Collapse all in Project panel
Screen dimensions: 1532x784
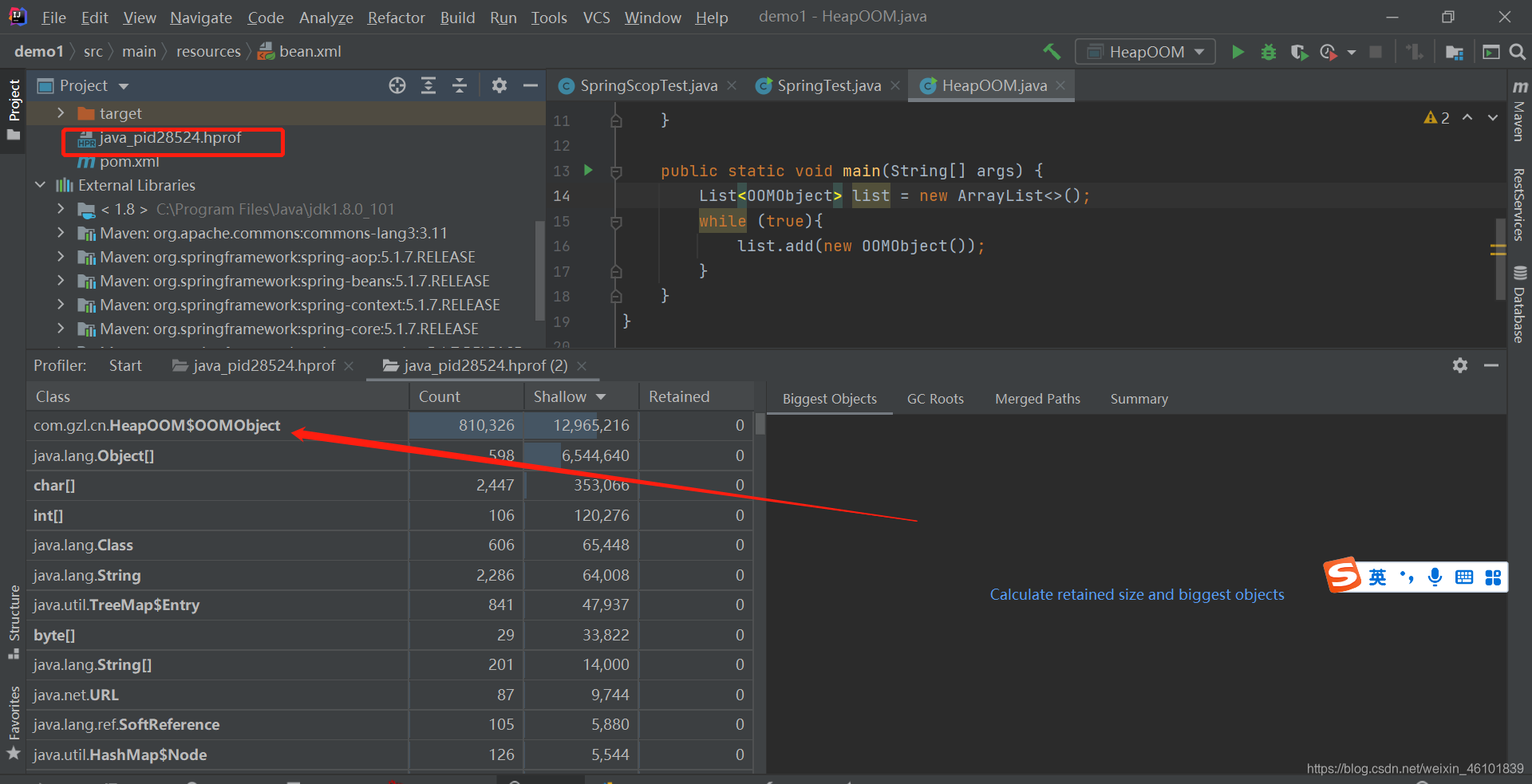460,85
